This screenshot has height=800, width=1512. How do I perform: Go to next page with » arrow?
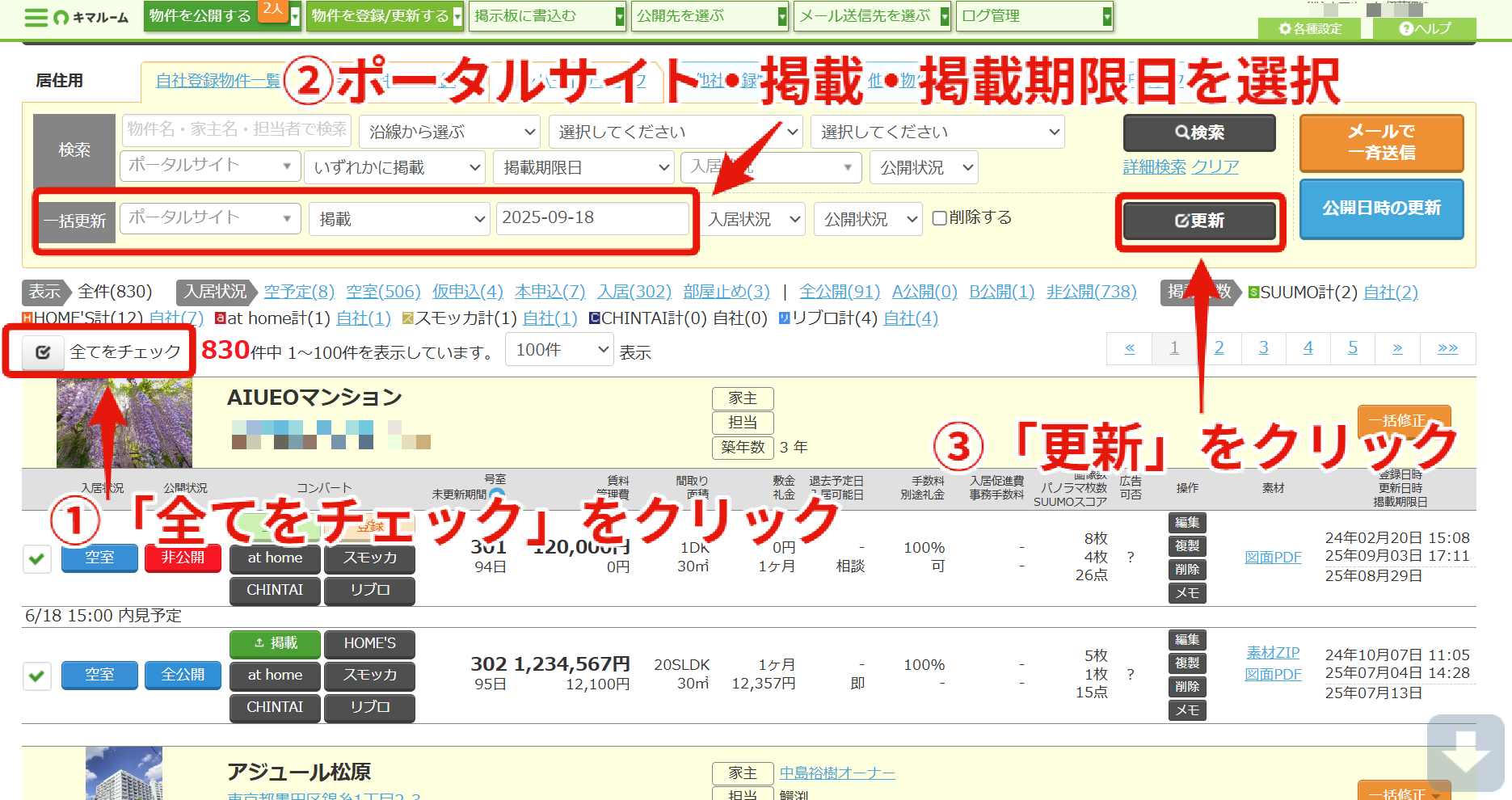click(1397, 348)
